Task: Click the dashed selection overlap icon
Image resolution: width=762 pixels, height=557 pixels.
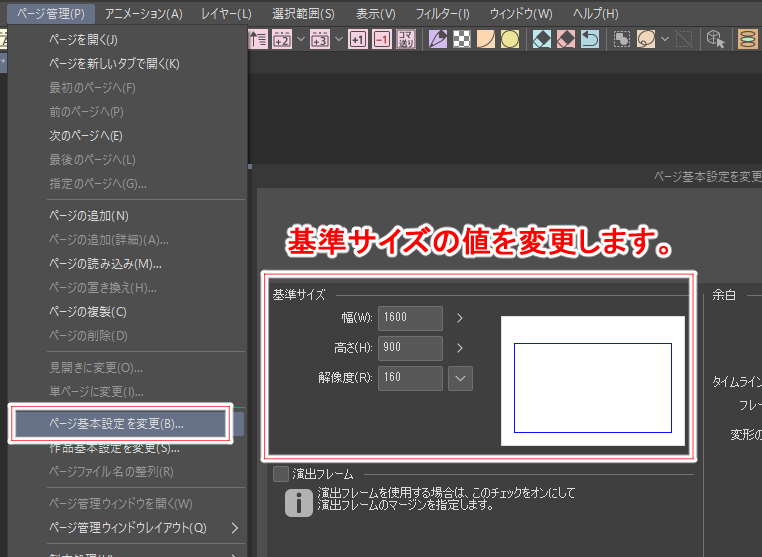Action: (622, 39)
